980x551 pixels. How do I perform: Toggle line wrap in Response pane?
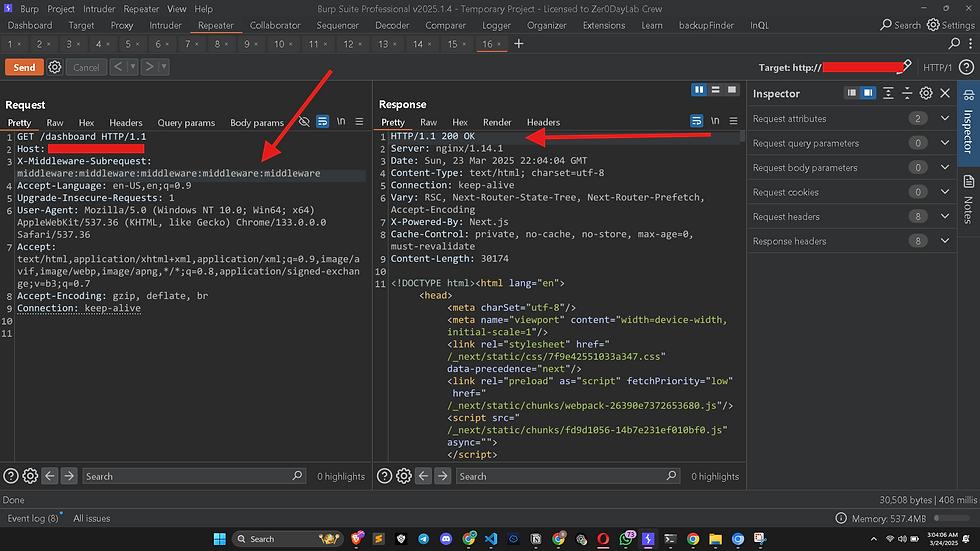point(697,122)
